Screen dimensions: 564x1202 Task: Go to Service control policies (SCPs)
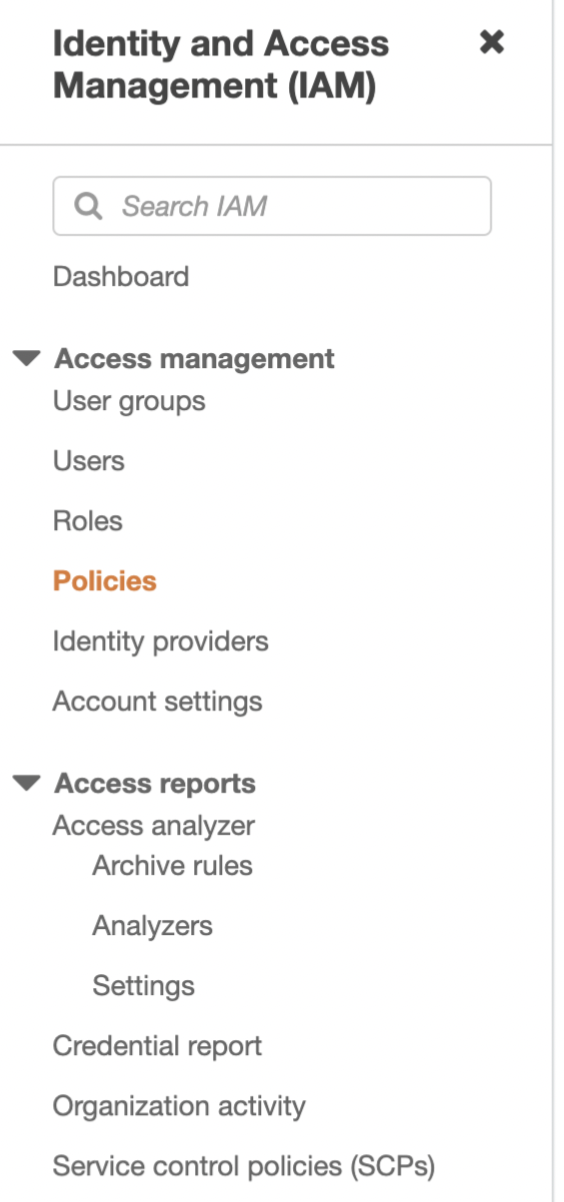click(244, 1166)
